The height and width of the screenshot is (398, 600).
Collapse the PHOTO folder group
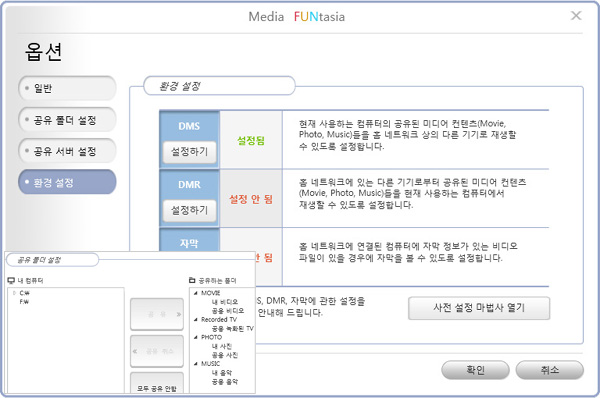196,337
